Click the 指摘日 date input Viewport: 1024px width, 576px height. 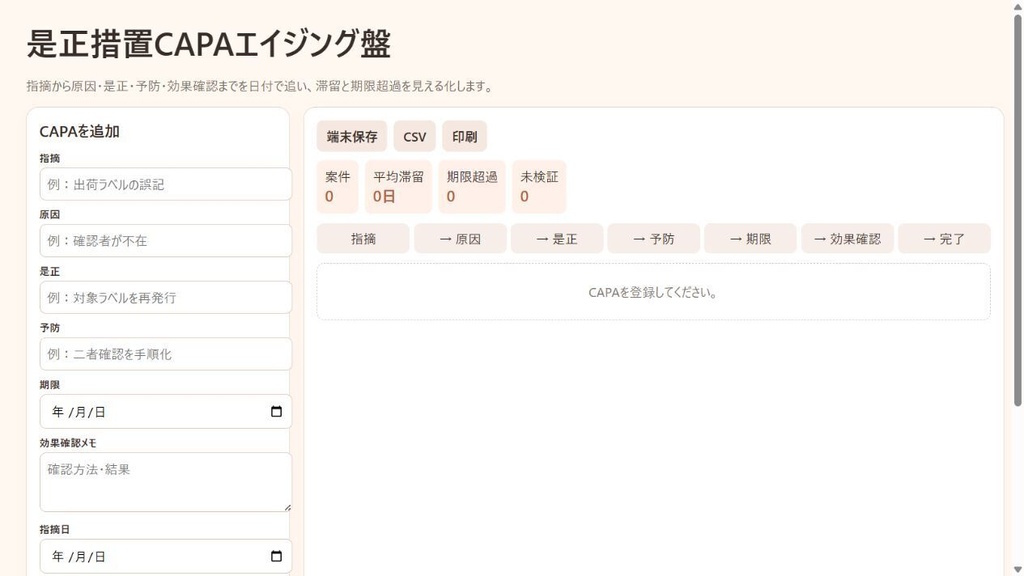pyautogui.click(x=166, y=556)
